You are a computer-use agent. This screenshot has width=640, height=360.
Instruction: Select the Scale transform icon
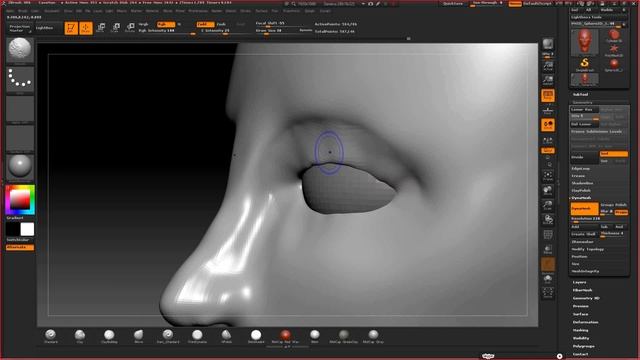click(x=116, y=28)
